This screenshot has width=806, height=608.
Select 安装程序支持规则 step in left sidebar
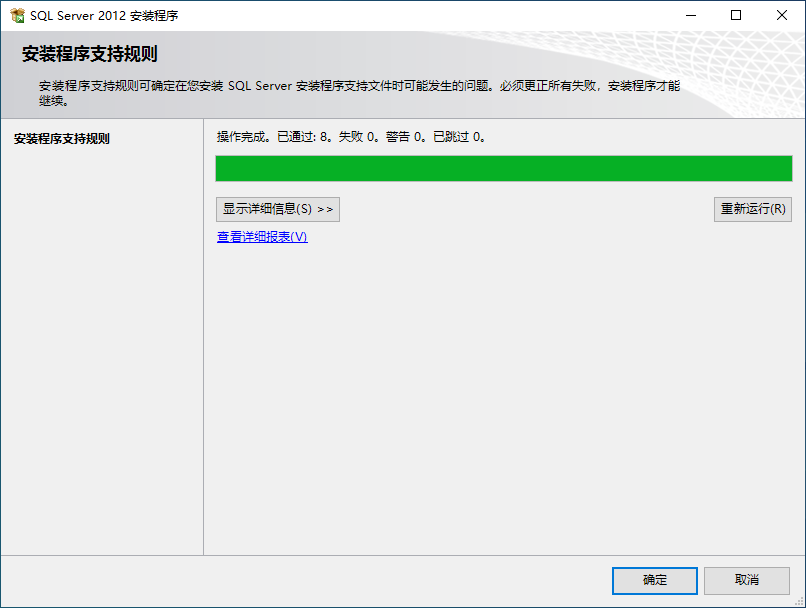click(x=62, y=139)
